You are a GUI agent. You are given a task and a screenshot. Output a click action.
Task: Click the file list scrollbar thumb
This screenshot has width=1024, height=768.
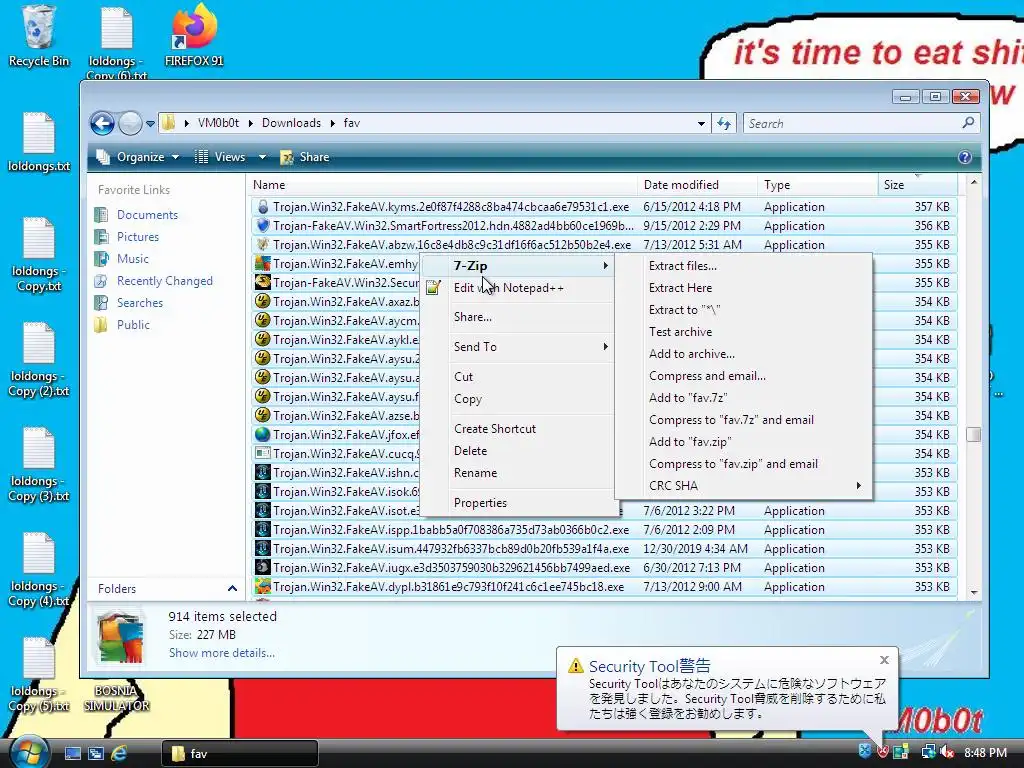(973, 435)
